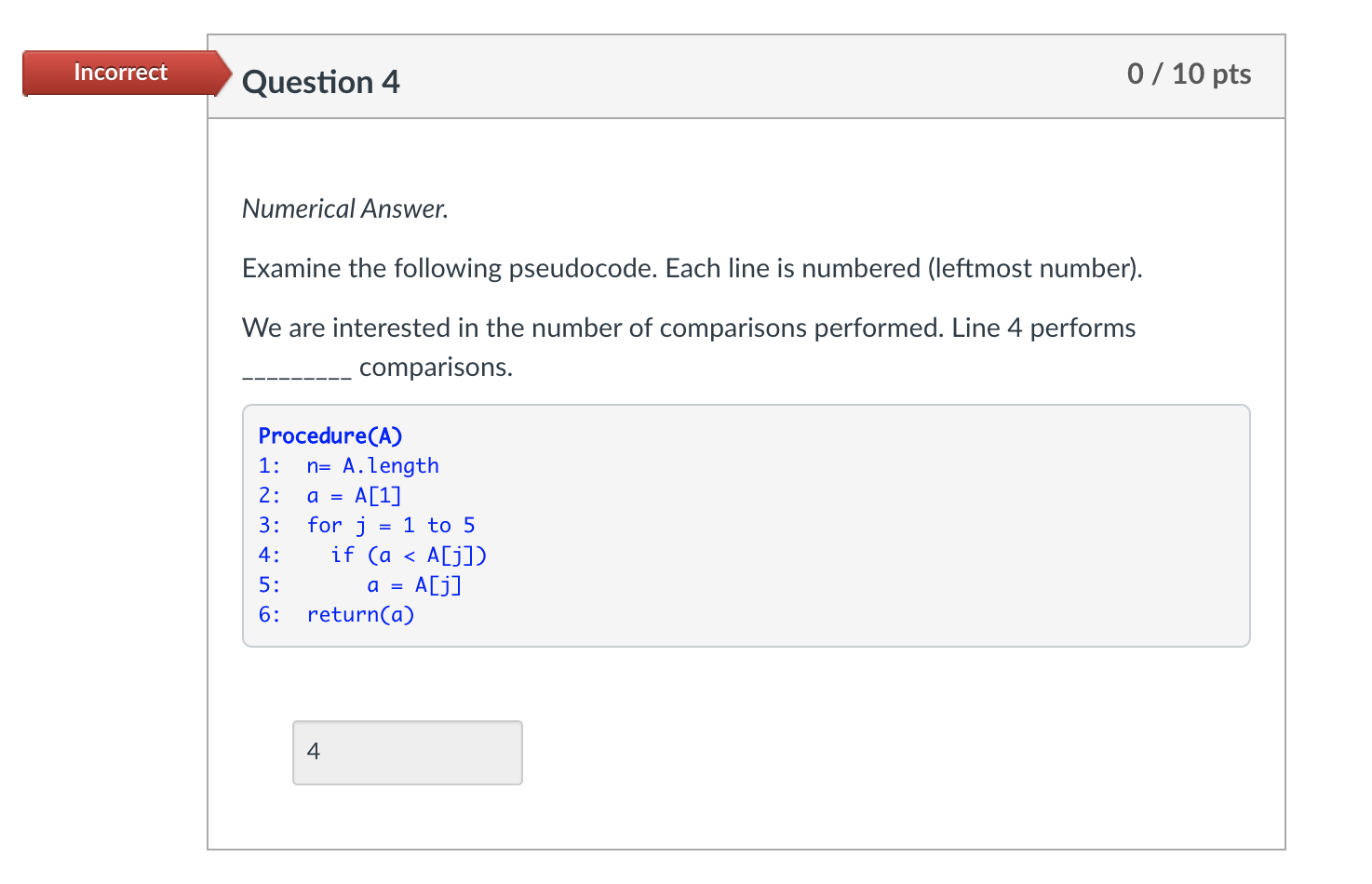Select the Examine the following pseudocode sentence
The image size is (1372, 884).
point(692,268)
